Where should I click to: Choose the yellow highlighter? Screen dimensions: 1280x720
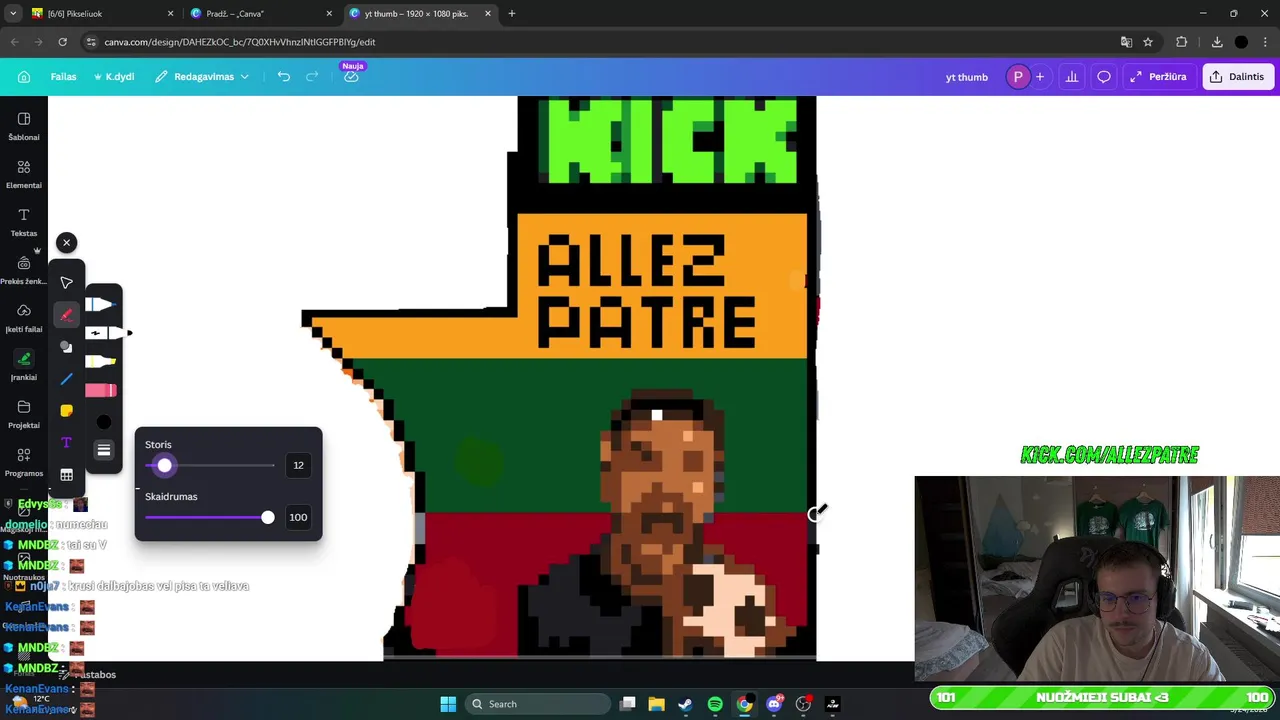(101, 362)
